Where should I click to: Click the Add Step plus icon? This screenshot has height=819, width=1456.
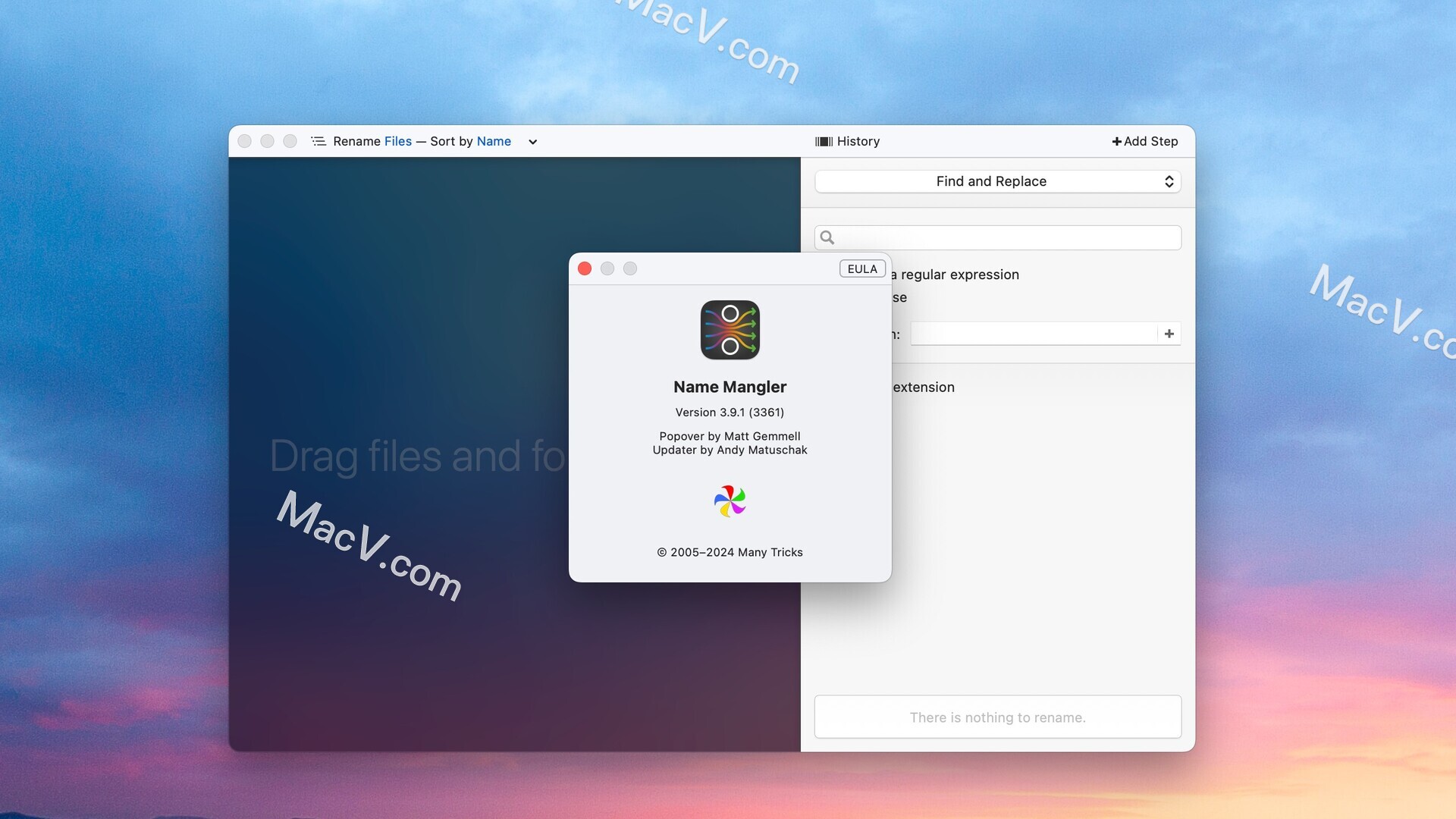1116,141
